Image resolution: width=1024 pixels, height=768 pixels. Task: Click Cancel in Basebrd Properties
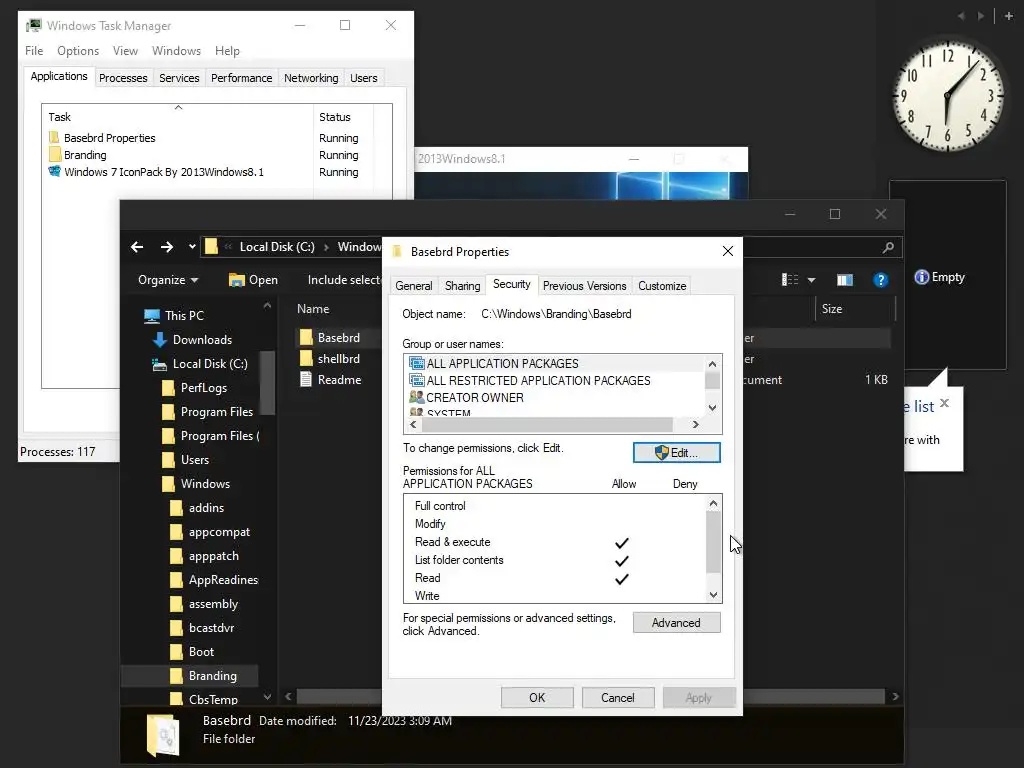coord(617,697)
